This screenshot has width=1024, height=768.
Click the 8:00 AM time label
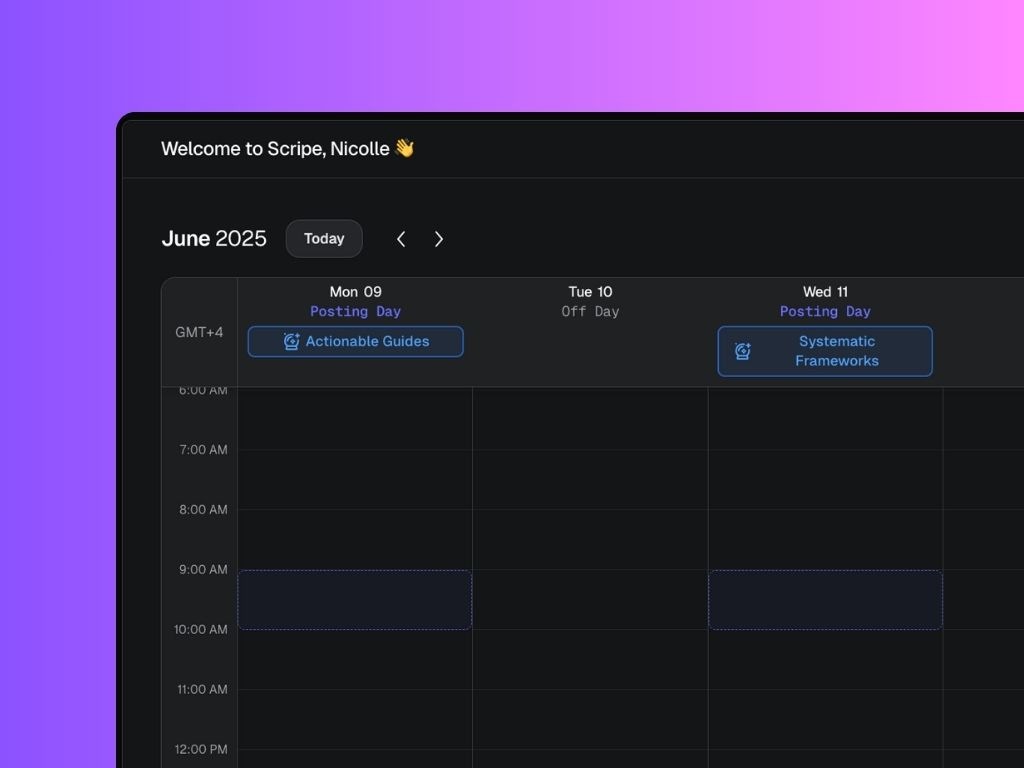pos(203,509)
